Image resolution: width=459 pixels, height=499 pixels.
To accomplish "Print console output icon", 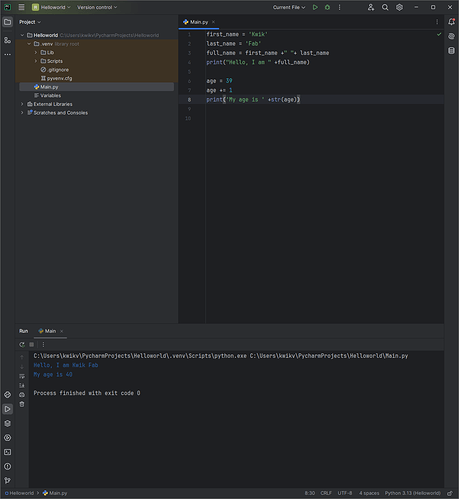I will 22,395.
